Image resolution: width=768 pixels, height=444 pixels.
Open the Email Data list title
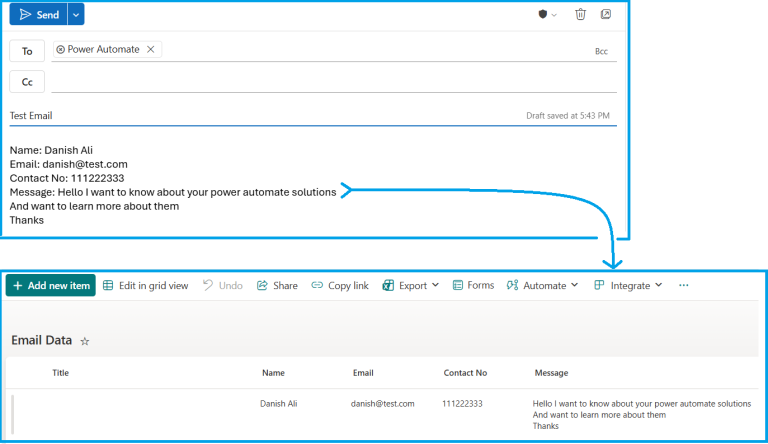point(42,340)
